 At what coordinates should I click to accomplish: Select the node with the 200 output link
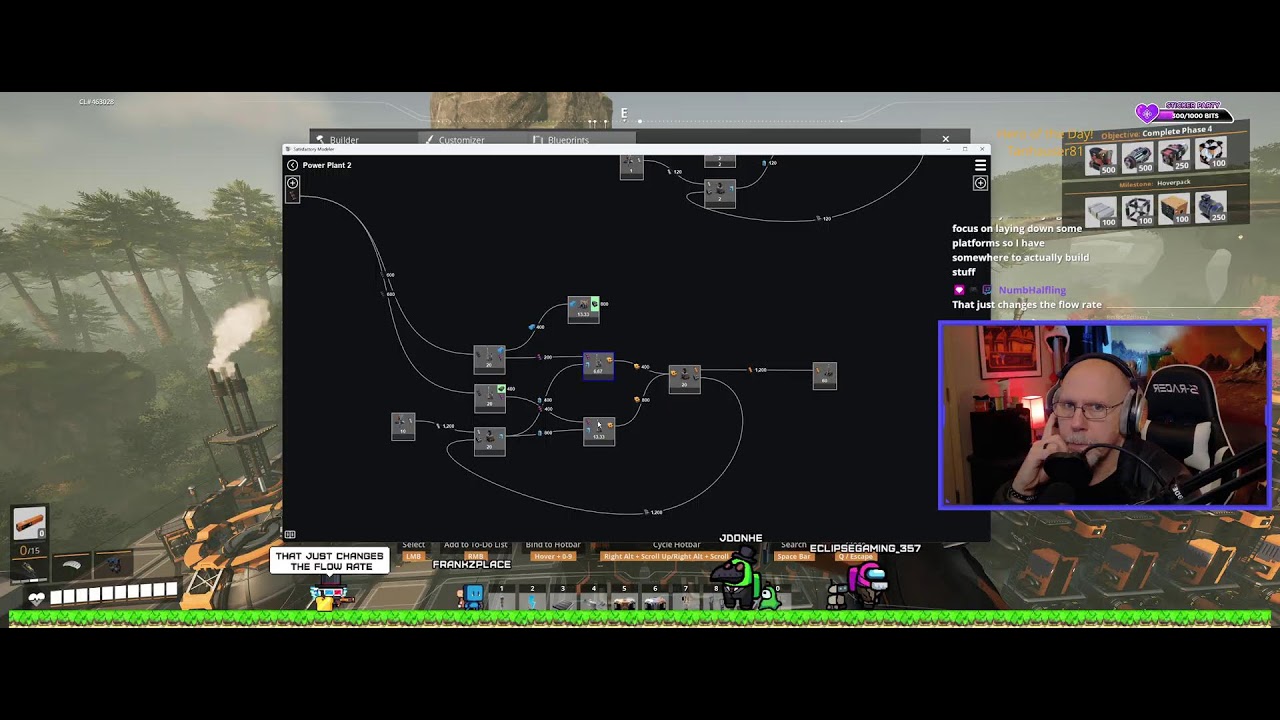(489, 358)
